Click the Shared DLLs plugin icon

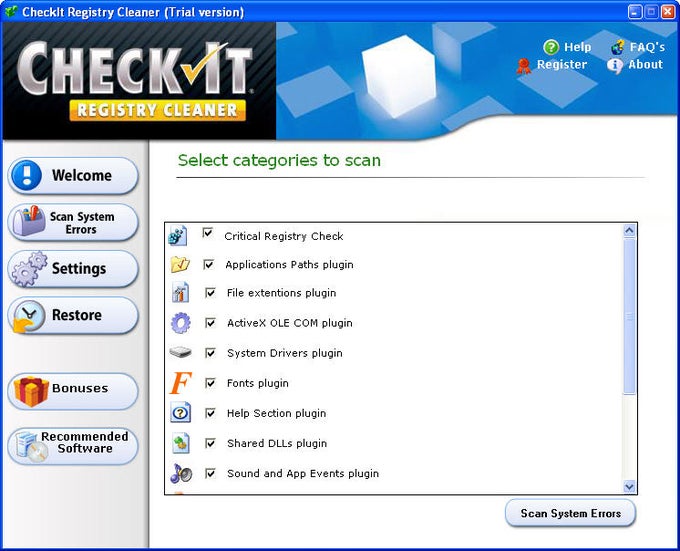pyautogui.click(x=180, y=443)
